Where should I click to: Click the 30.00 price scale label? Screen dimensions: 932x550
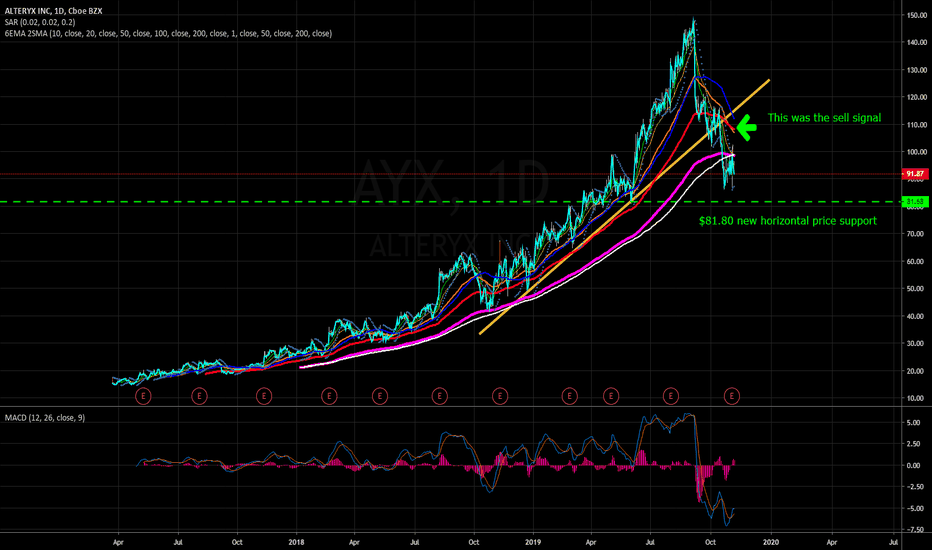917,344
